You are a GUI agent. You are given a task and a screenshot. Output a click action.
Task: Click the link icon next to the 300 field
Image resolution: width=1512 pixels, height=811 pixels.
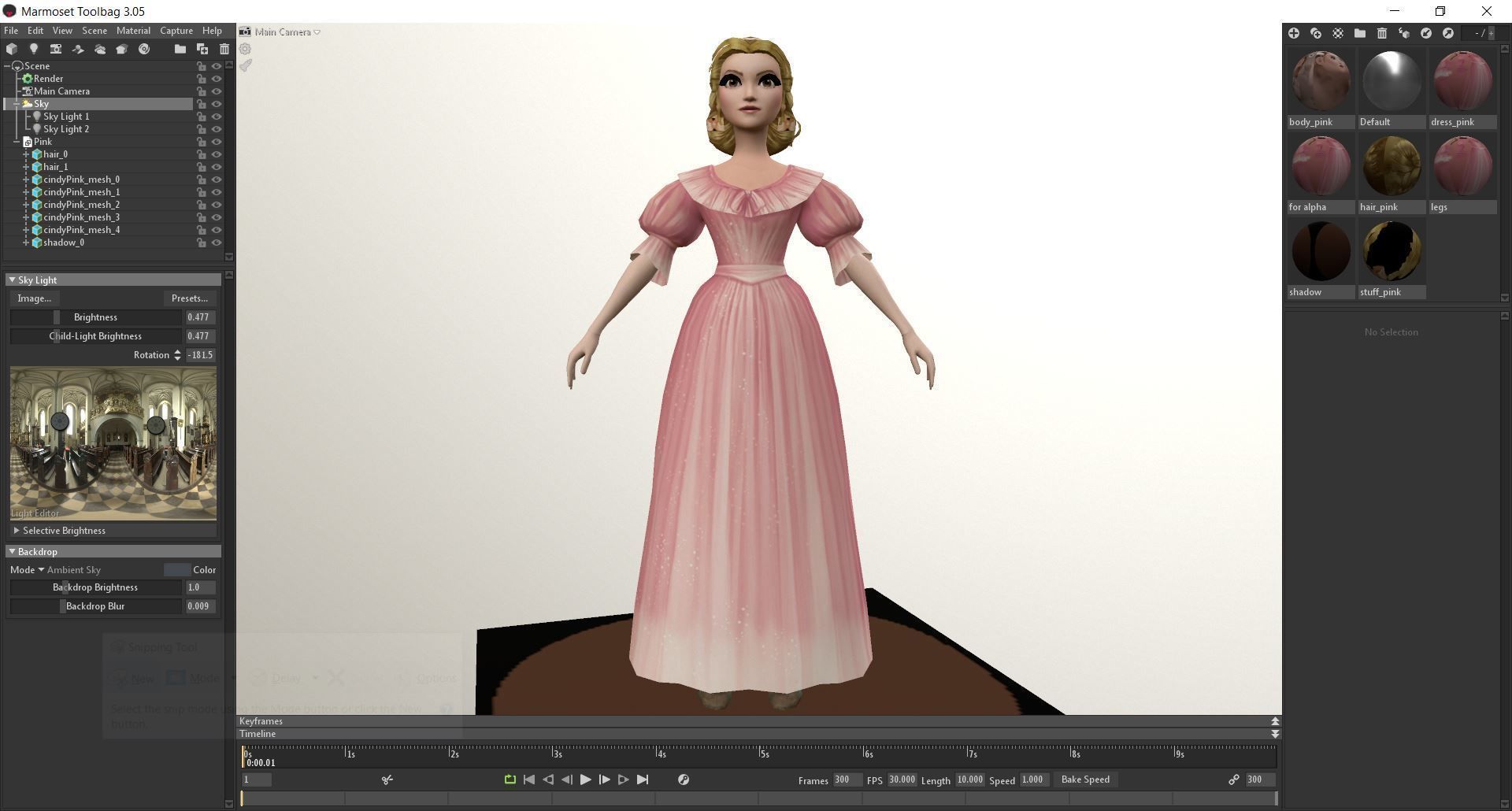tap(1234, 780)
